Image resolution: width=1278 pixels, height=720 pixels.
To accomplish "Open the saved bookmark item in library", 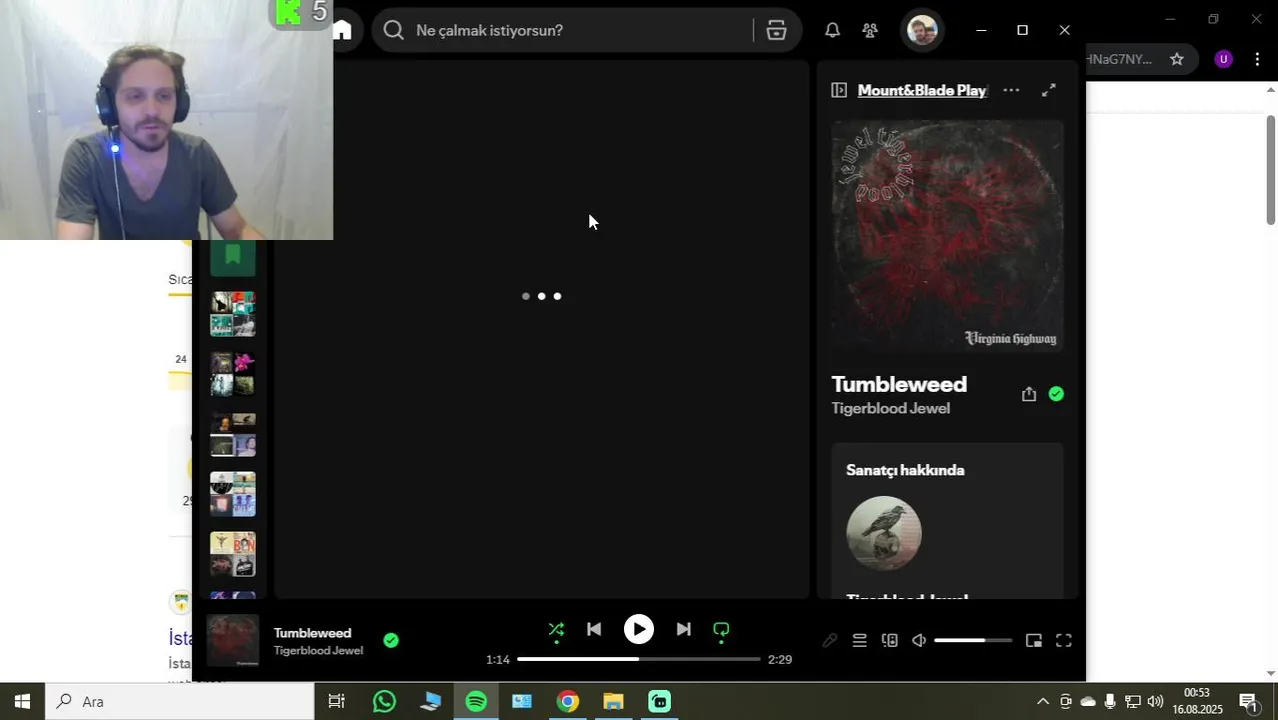I will (233, 256).
